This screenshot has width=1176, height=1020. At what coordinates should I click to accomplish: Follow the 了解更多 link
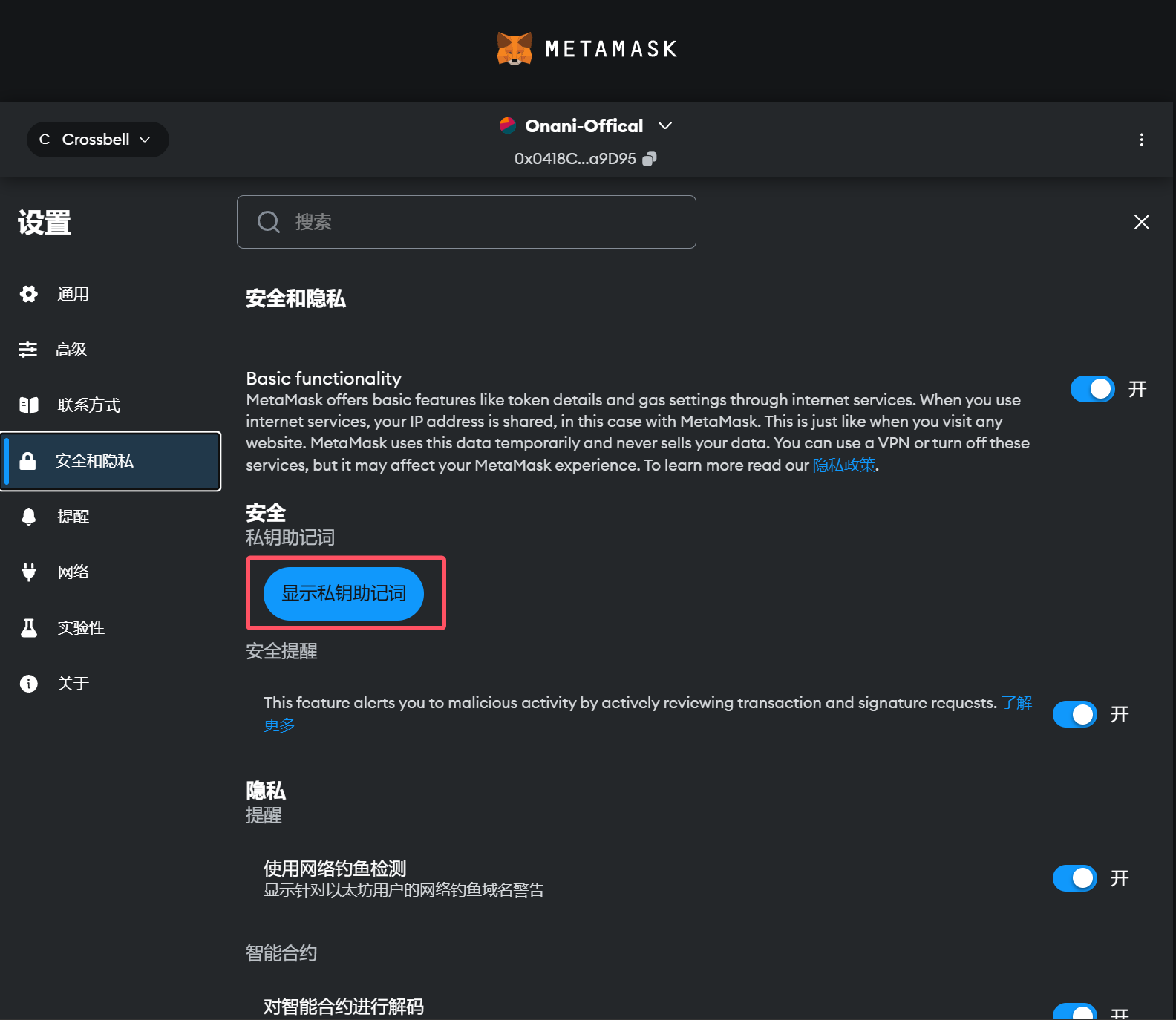(x=1016, y=703)
